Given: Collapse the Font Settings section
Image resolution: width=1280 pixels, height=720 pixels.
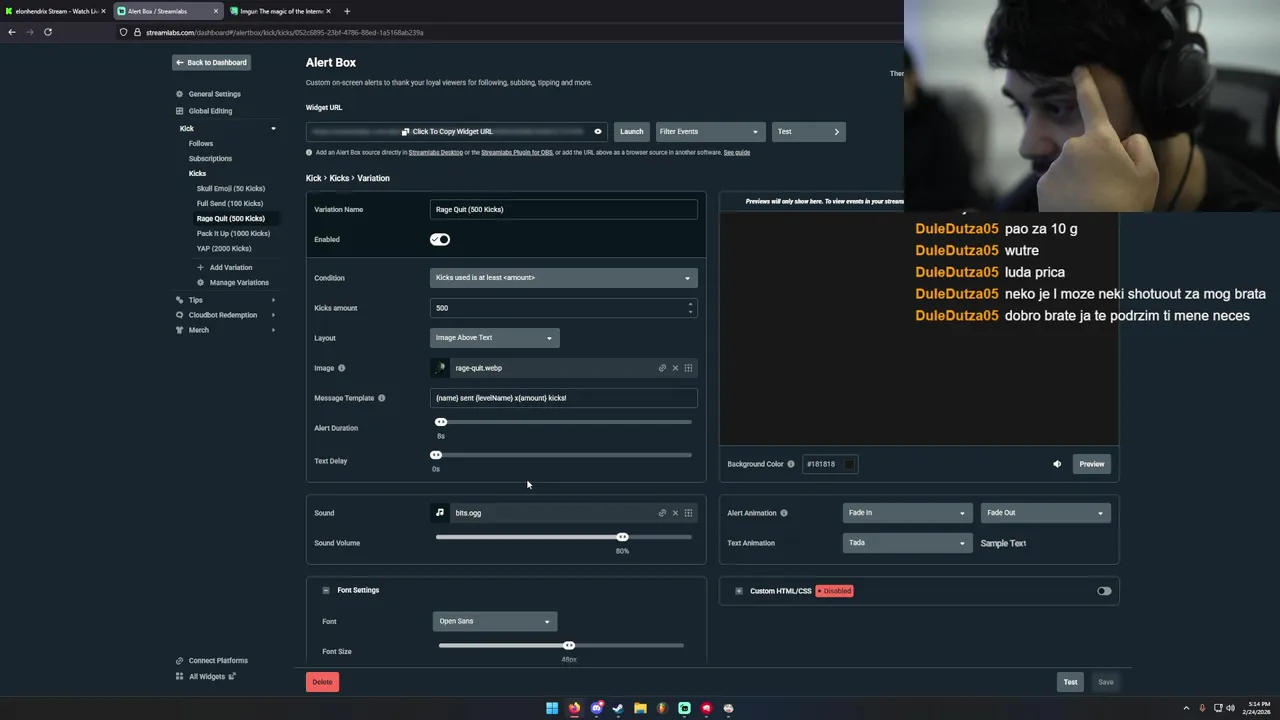Looking at the screenshot, I should pos(326,590).
